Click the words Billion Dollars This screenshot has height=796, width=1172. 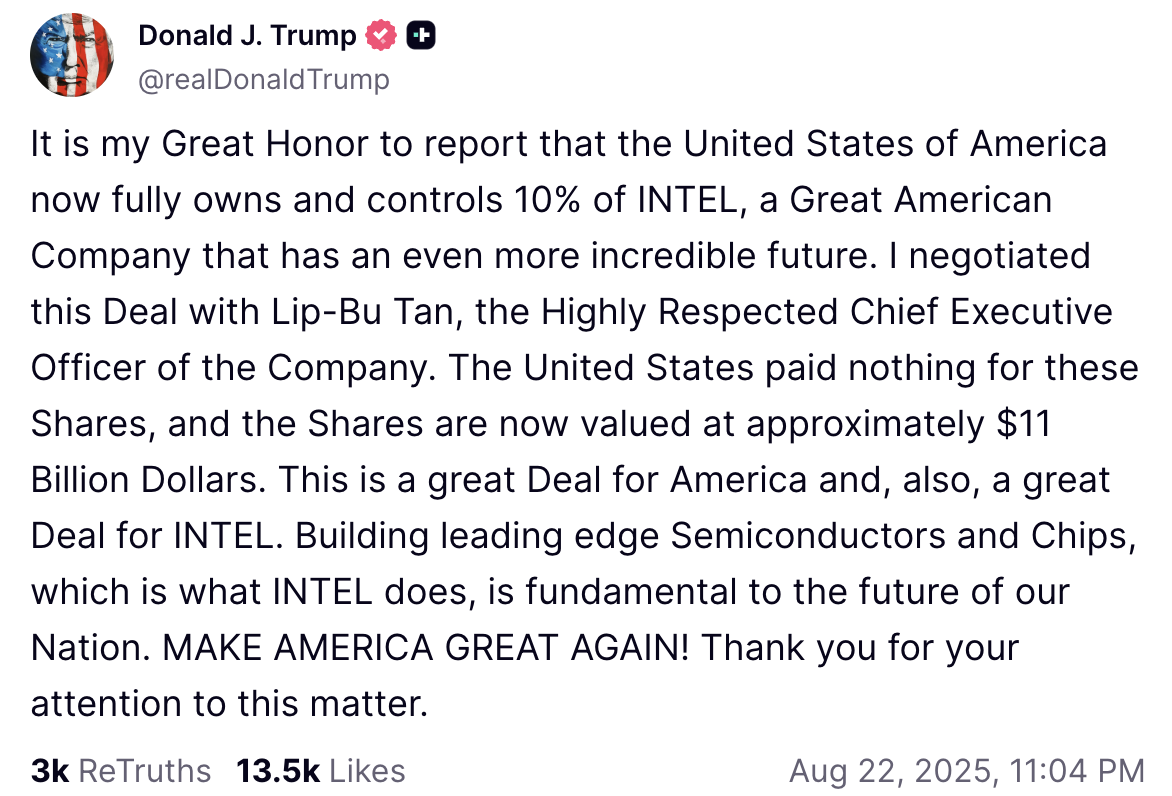coord(148,480)
